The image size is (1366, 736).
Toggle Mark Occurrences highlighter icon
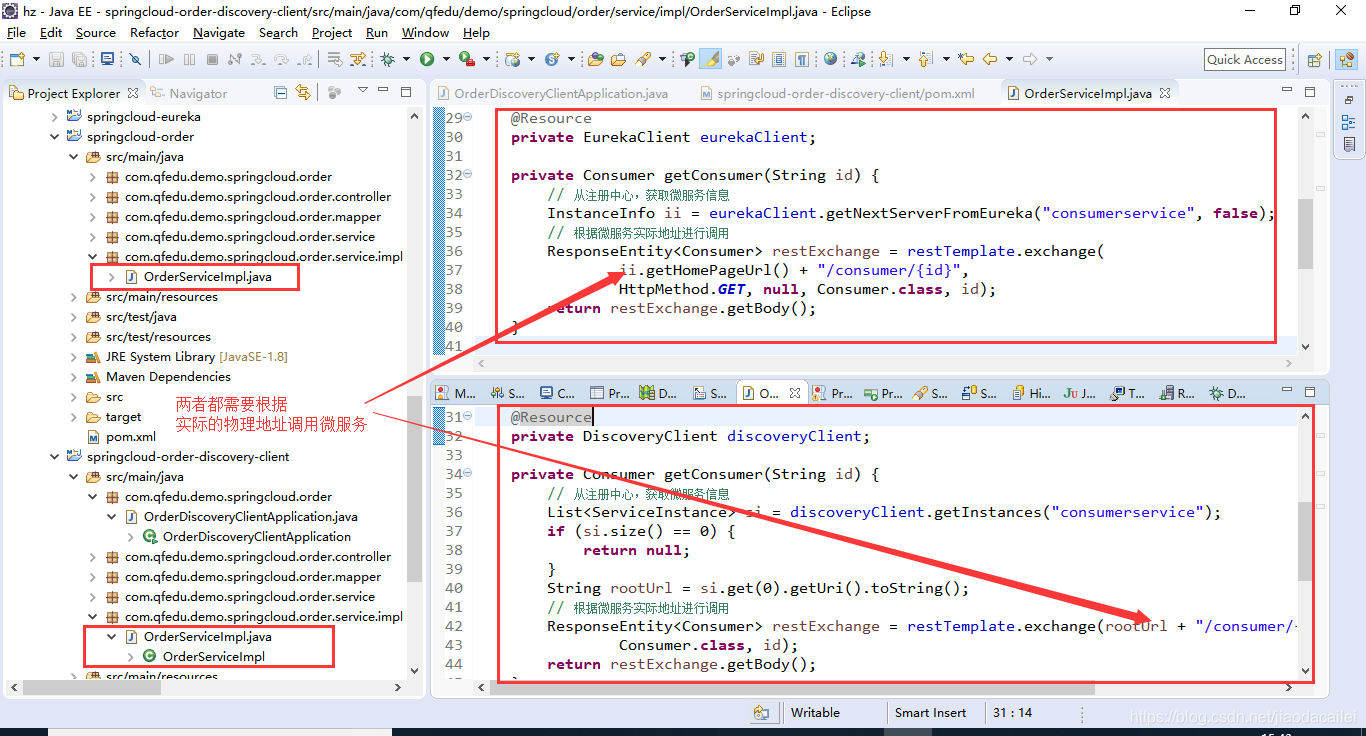click(711, 59)
